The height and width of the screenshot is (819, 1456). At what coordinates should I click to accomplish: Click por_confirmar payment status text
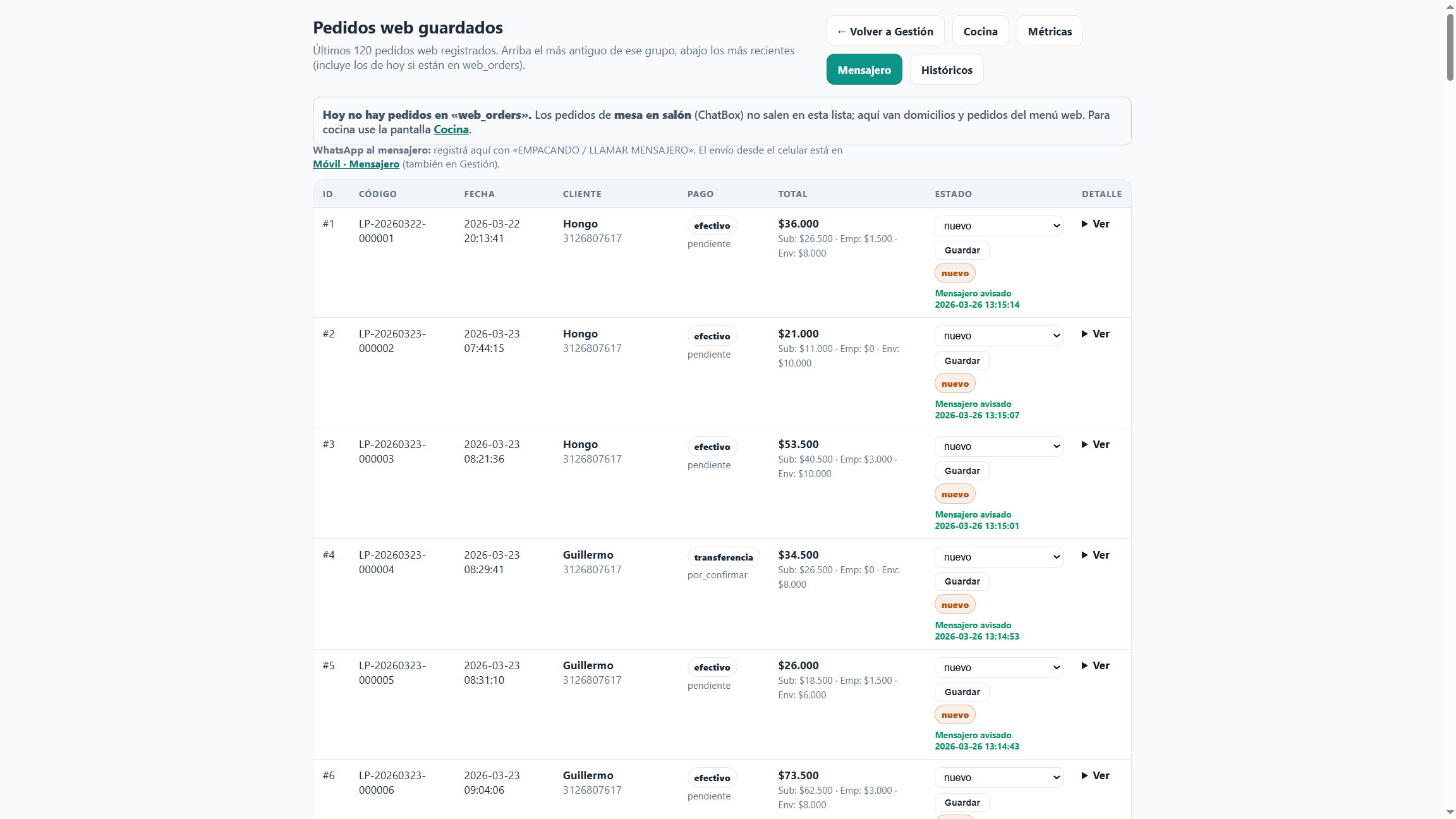[717, 575]
